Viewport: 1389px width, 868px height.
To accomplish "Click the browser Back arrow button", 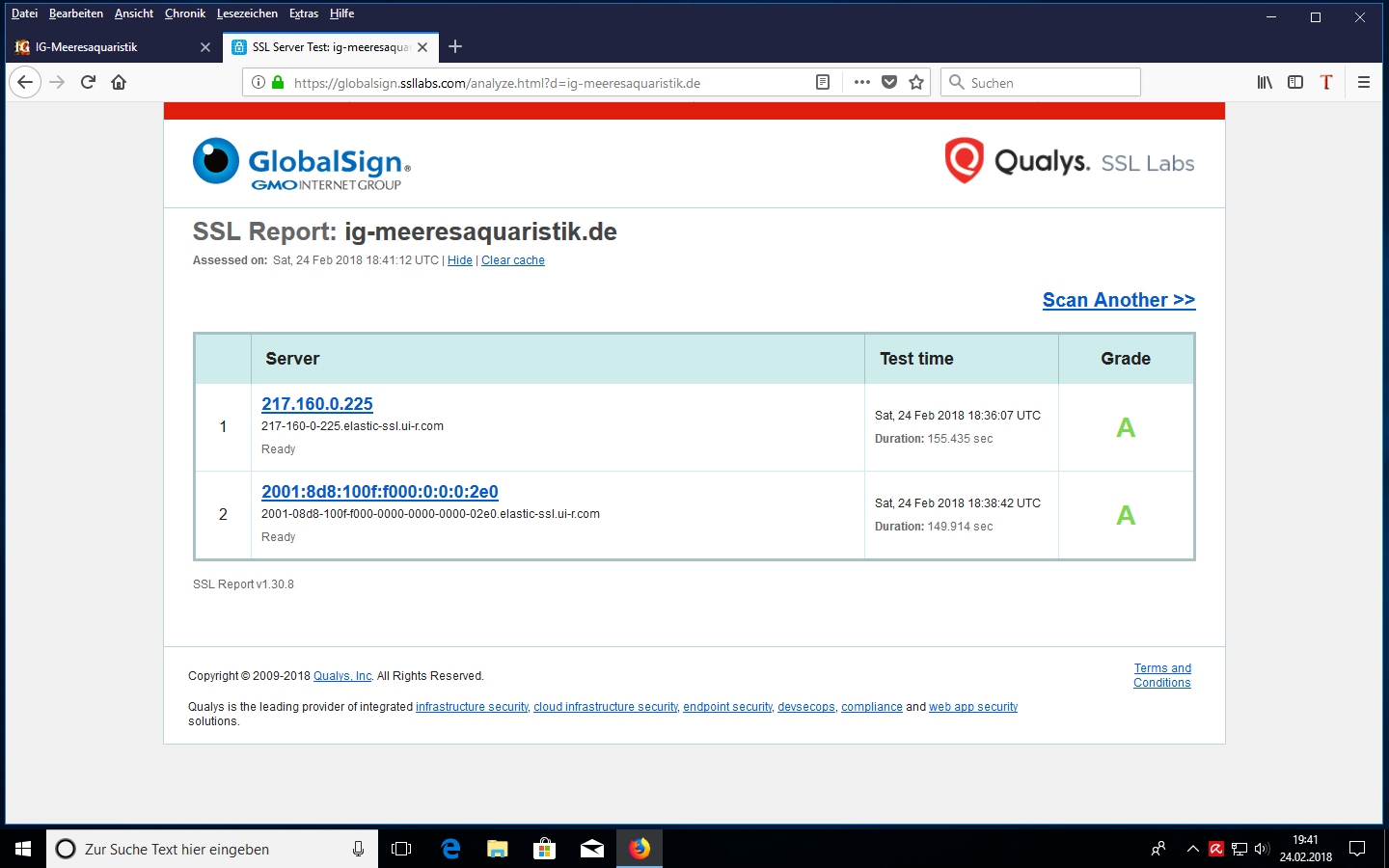I will (25, 82).
